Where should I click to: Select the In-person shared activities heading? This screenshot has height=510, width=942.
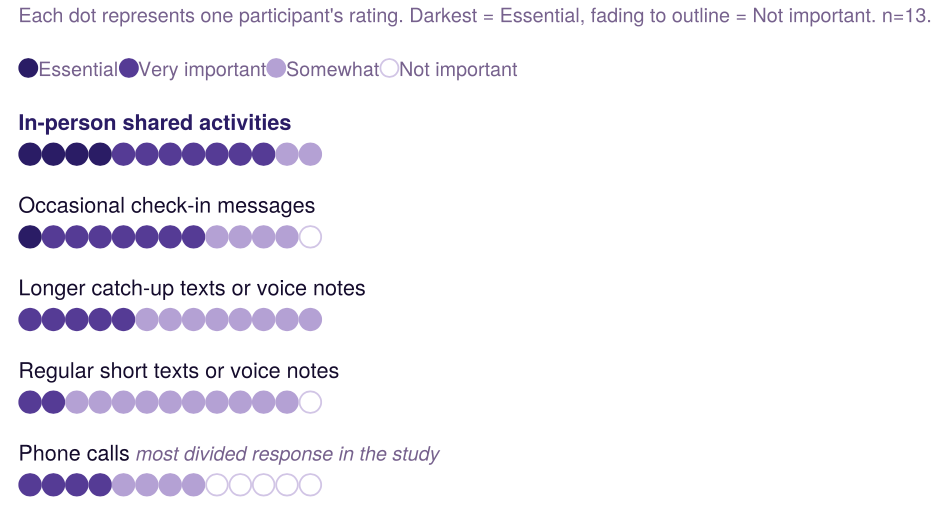pos(154,123)
